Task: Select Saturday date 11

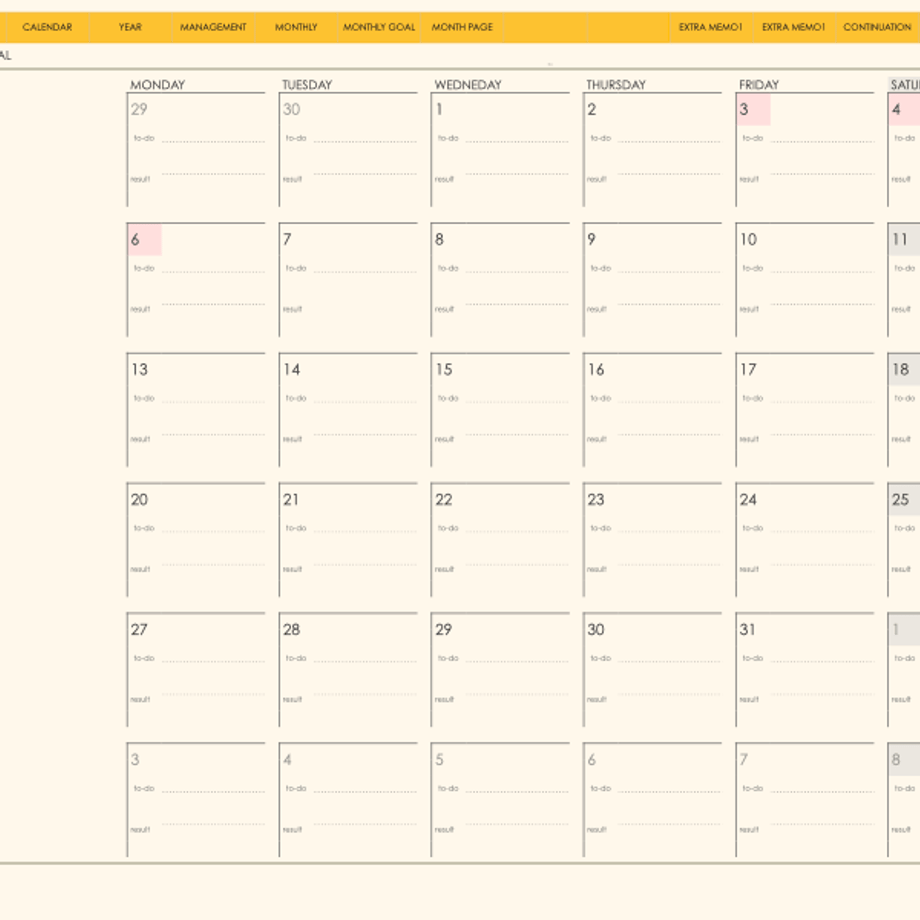Action: click(x=900, y=239)
